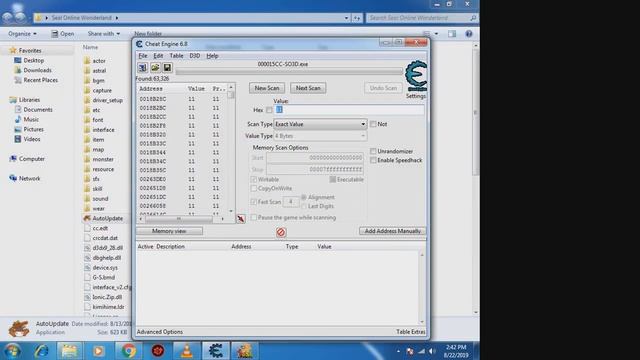Click the New Scan button
The width and height of the screenshot is (640, 360).
pos(267,88)
